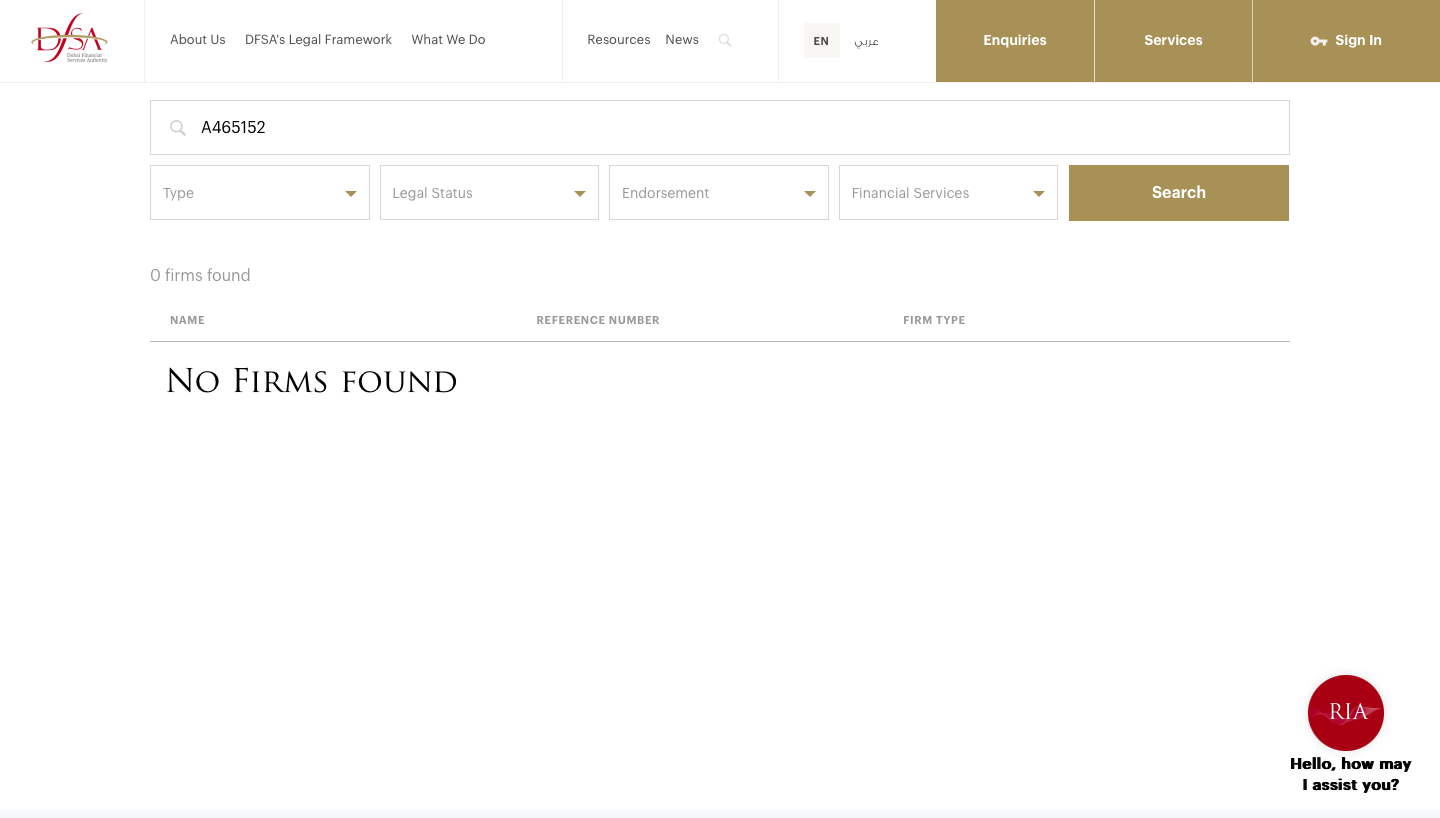Open the About Us menu
1440x818 pixels.
coord(198,40)
